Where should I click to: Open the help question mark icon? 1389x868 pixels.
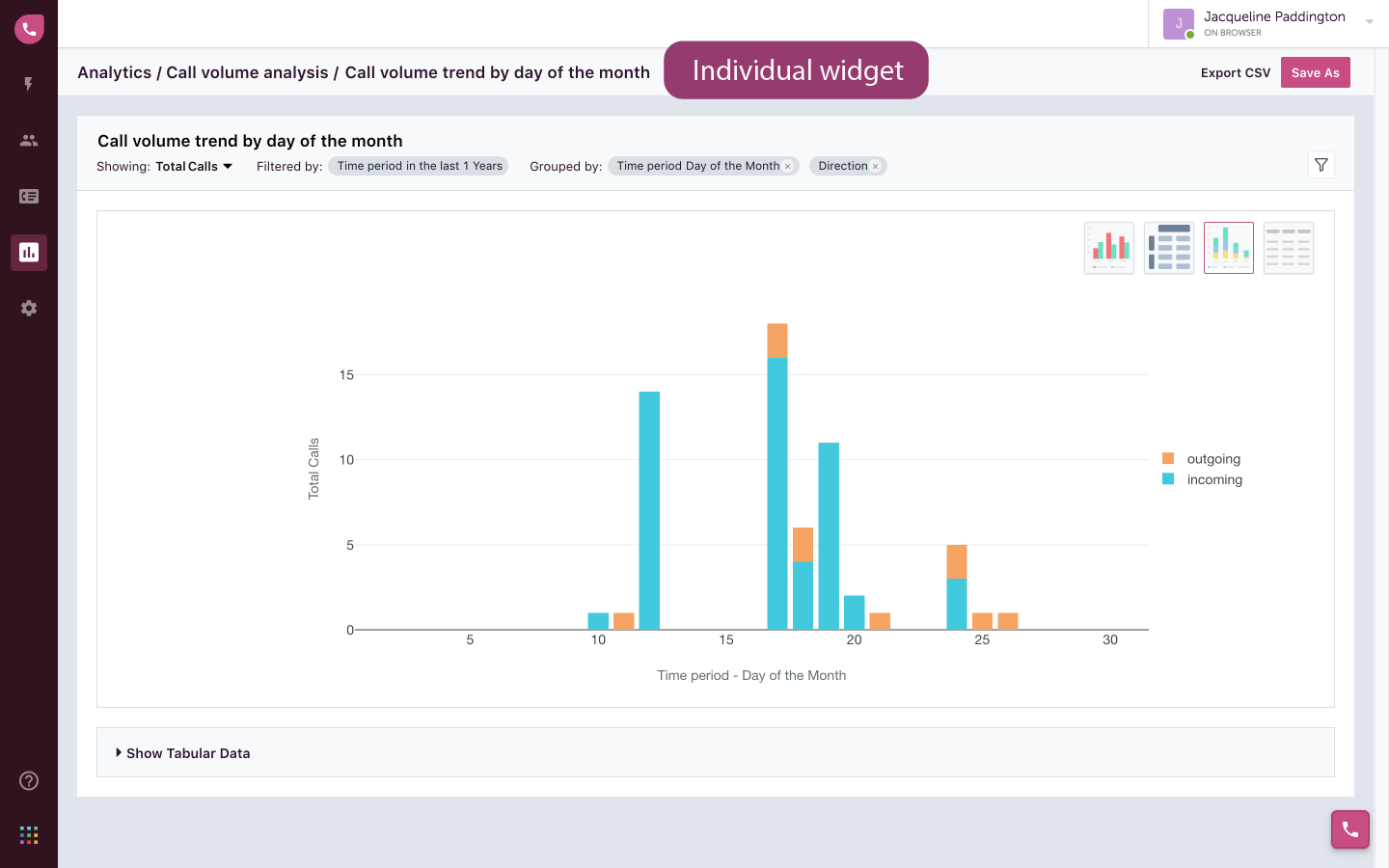[x=29, y=780]
